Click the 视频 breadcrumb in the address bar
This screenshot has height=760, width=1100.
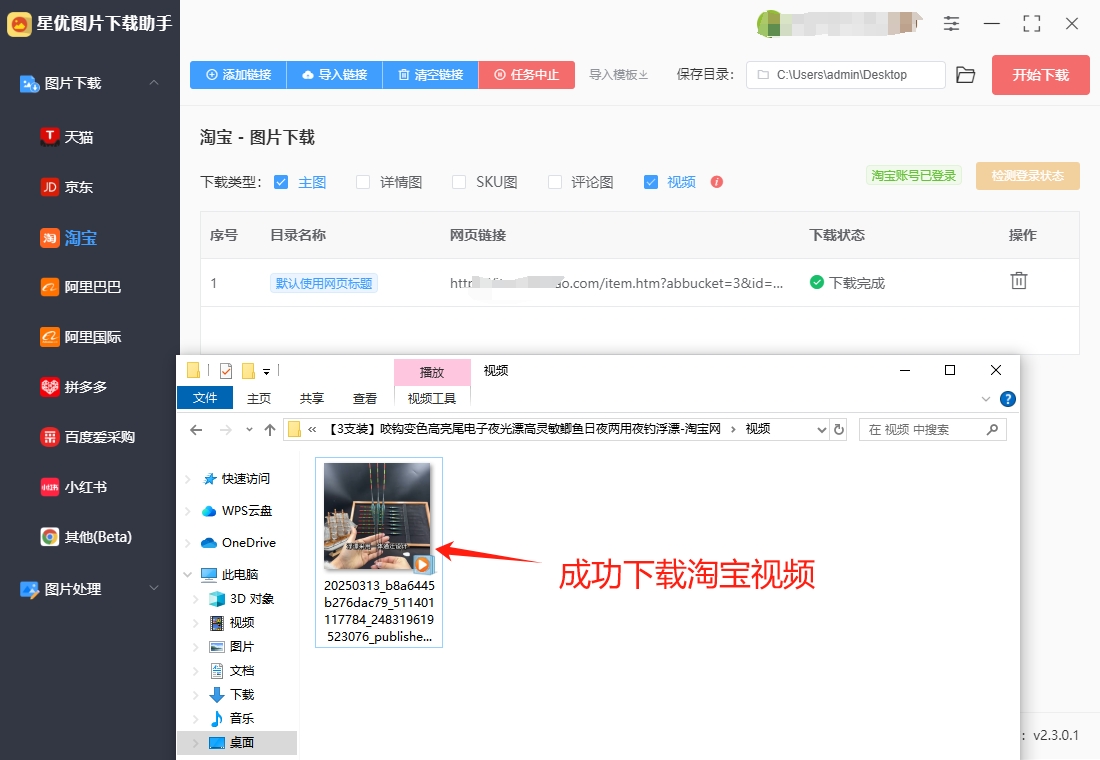(758, 429)
